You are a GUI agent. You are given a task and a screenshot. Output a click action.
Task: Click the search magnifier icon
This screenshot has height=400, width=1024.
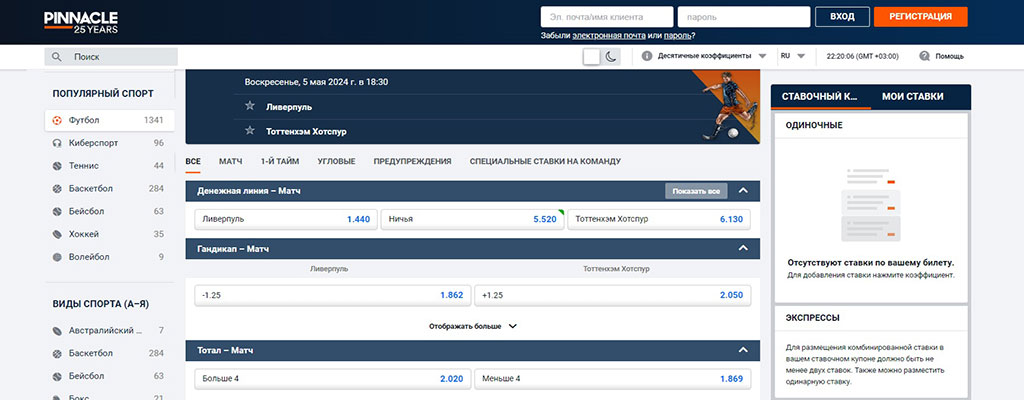tap(57, 57)
